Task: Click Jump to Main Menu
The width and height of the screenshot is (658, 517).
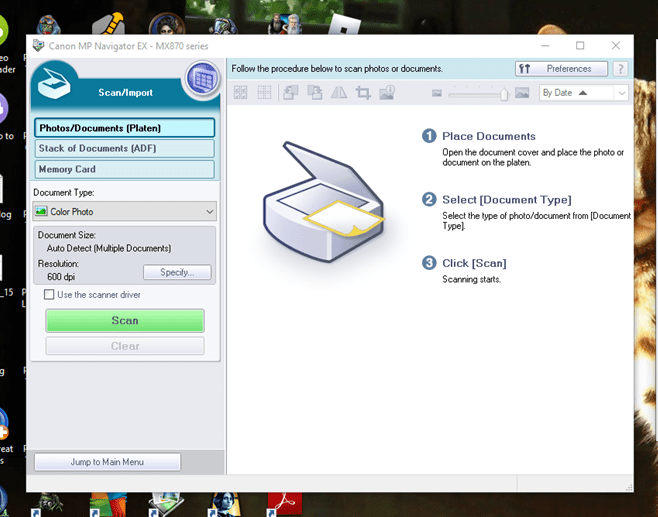Action: (107, 462)
